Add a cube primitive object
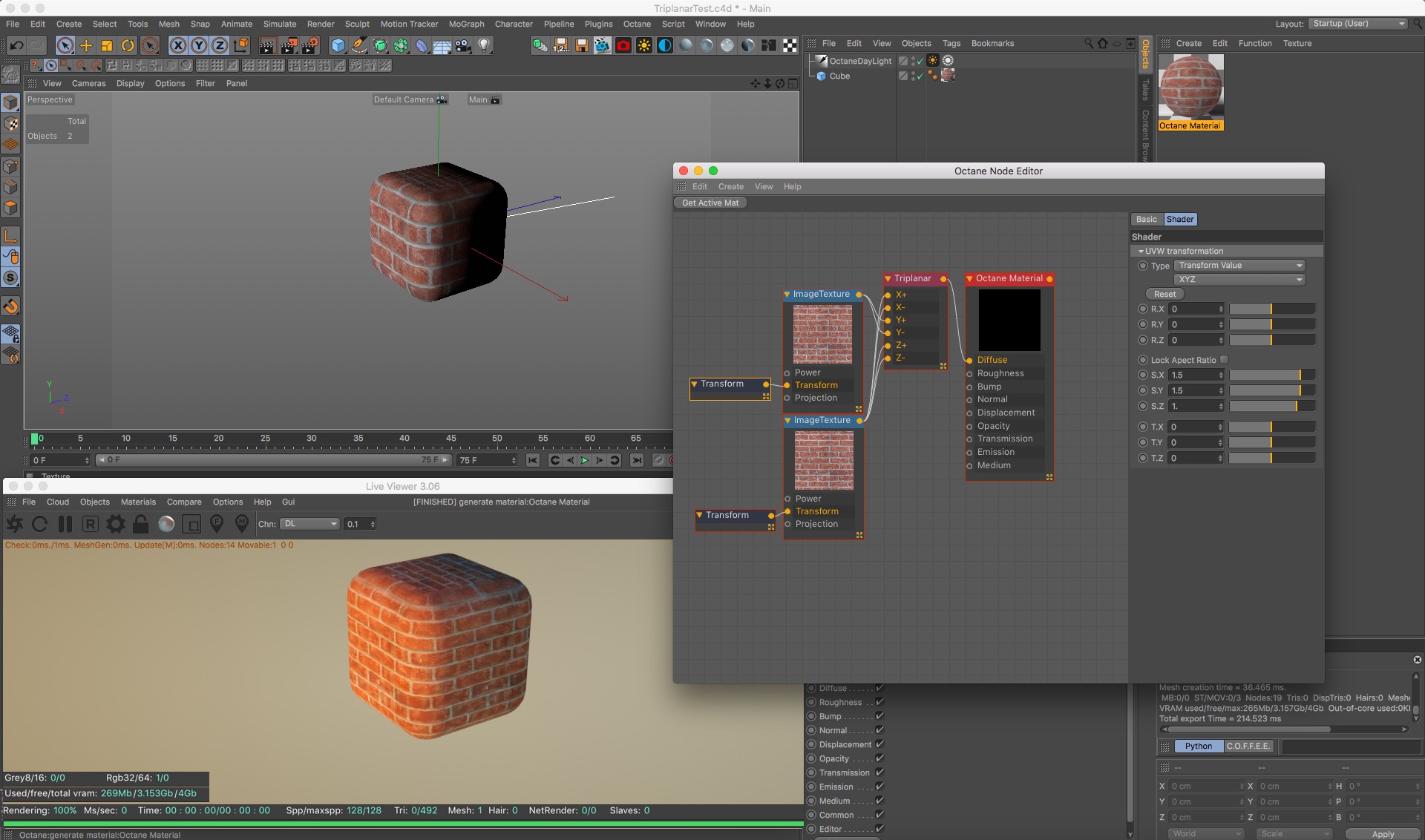This screenshot has height=840, width=1425. coord(338,46)
